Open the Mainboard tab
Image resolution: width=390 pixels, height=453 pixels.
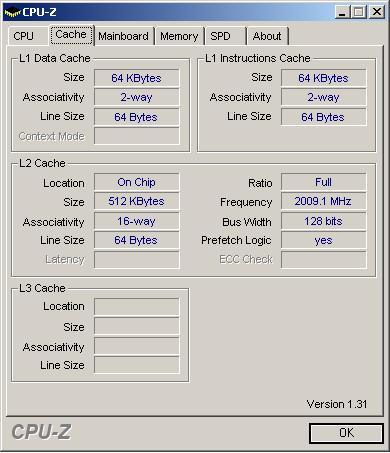coord(124,36)
